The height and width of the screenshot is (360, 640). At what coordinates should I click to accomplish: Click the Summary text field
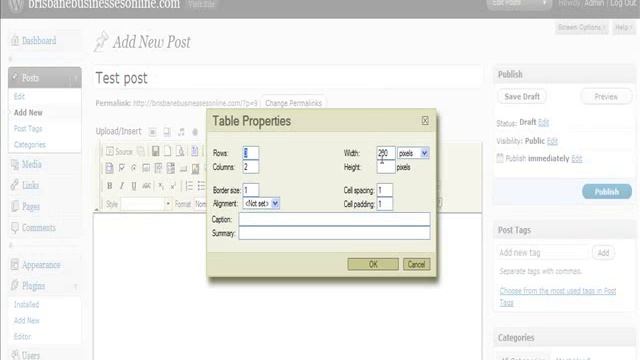pyautogui.click(x=334, y=233)
